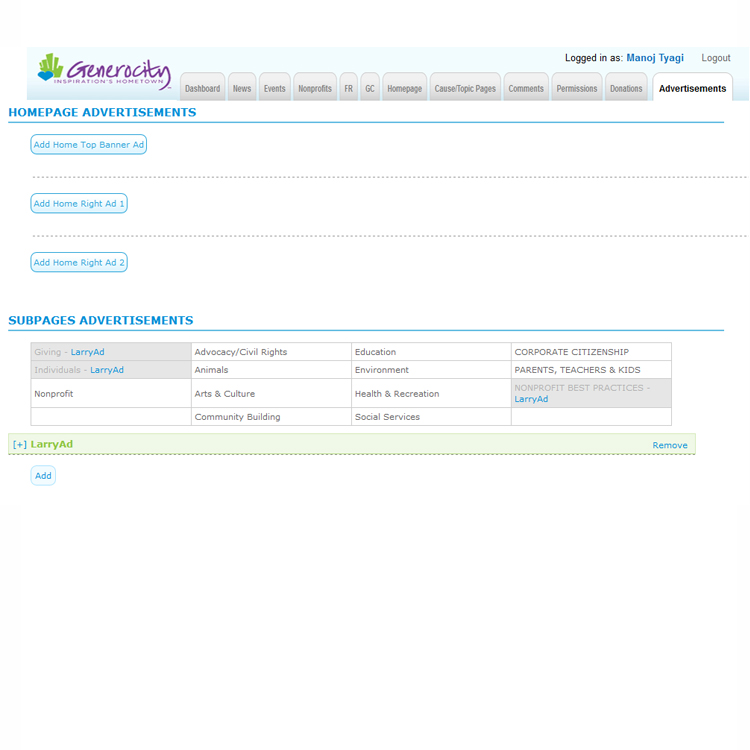Open LarryAd link in Giving row
This screenshot has width=750, height=750.
[x=88, y=352]
